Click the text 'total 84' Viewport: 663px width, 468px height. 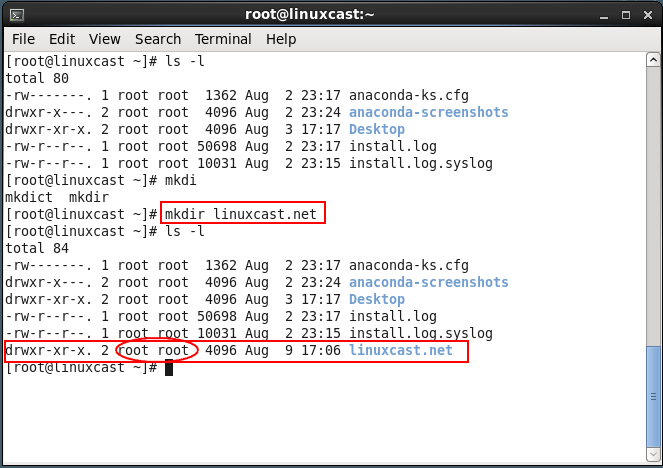(37, 248)
